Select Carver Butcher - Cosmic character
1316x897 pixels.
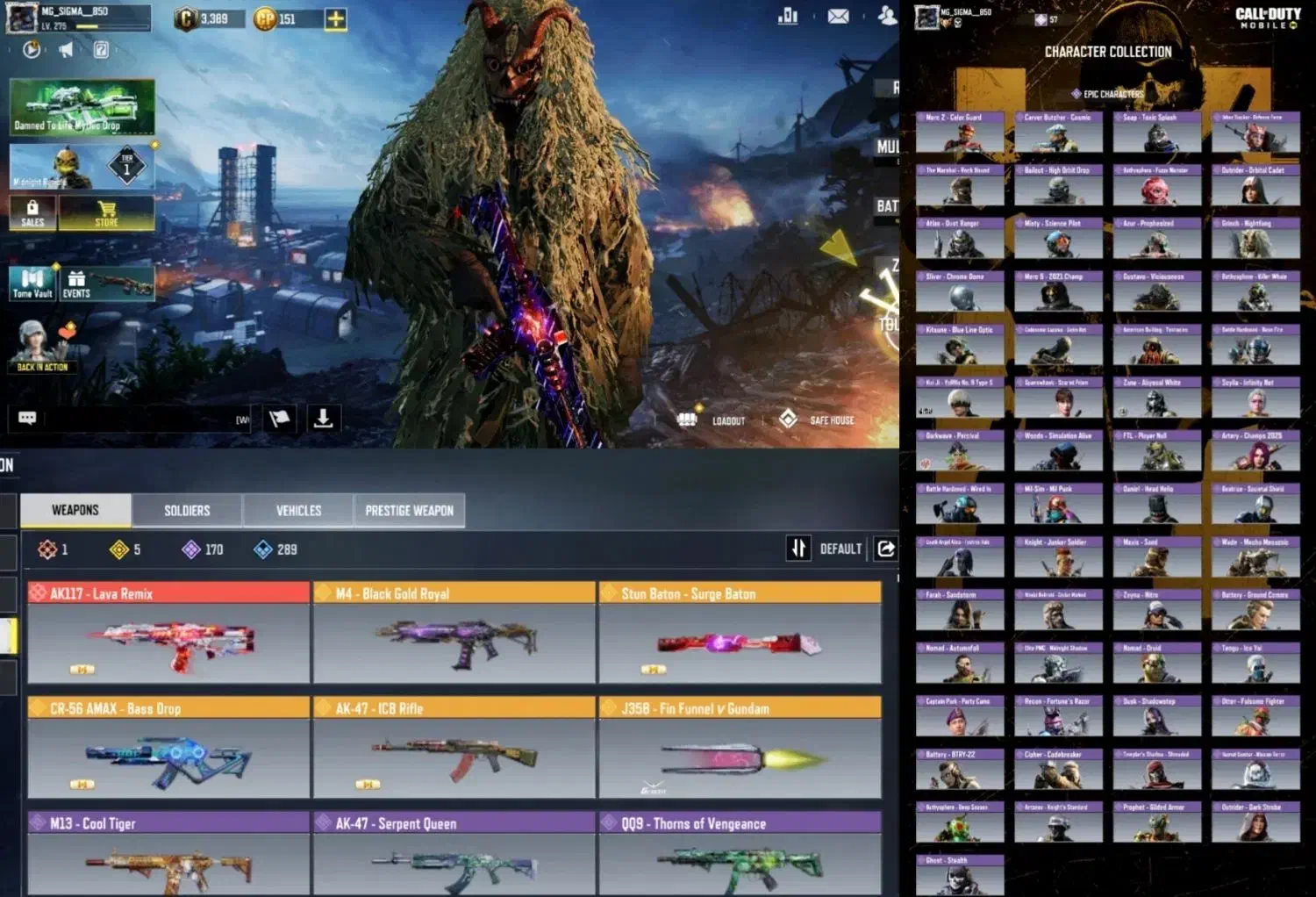click(1058, 133)
